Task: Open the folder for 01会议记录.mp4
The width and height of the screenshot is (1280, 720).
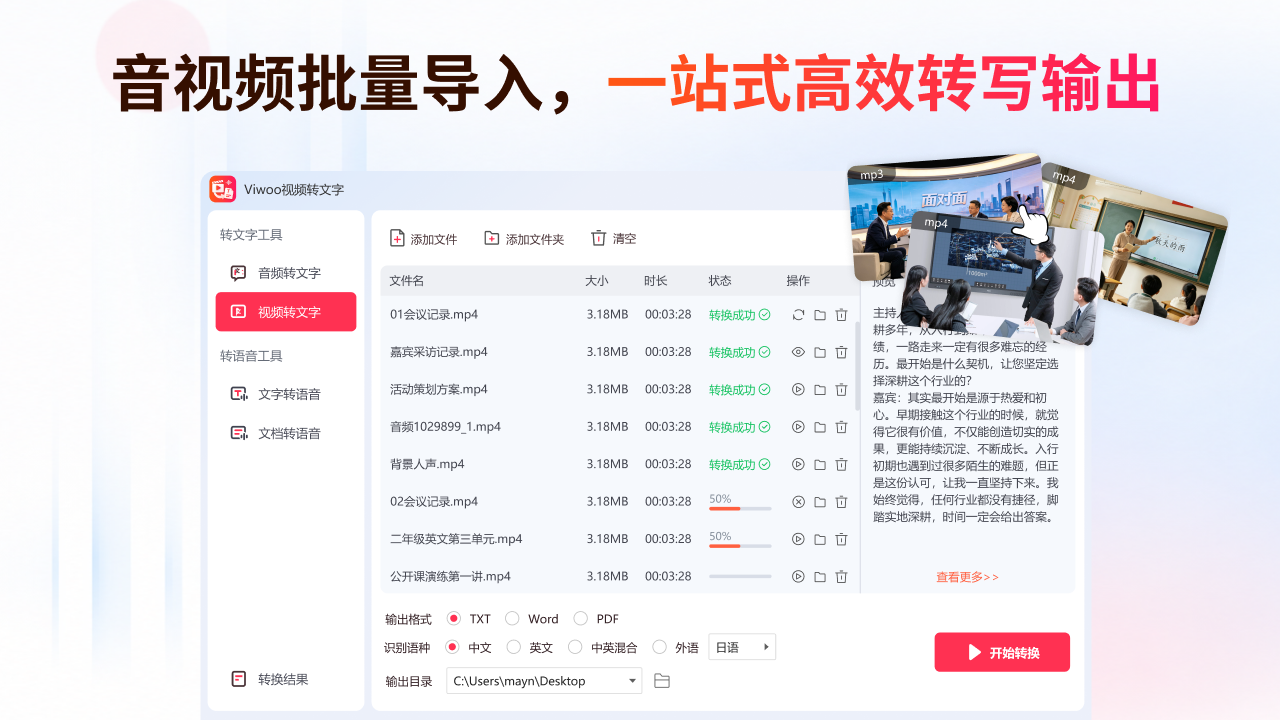Action: tap(820, 315)
